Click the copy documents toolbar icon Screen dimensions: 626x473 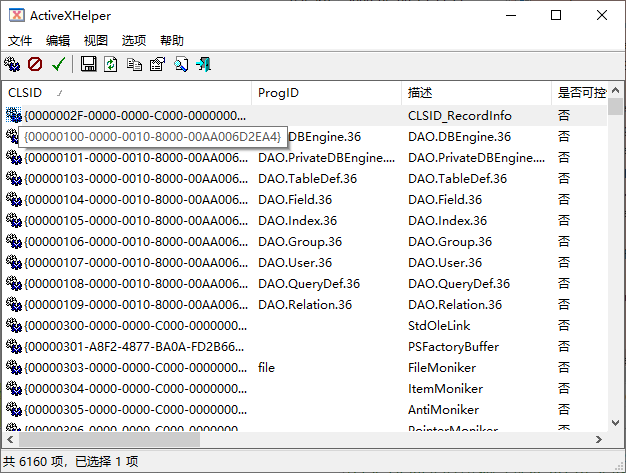(x=134, y=65)
